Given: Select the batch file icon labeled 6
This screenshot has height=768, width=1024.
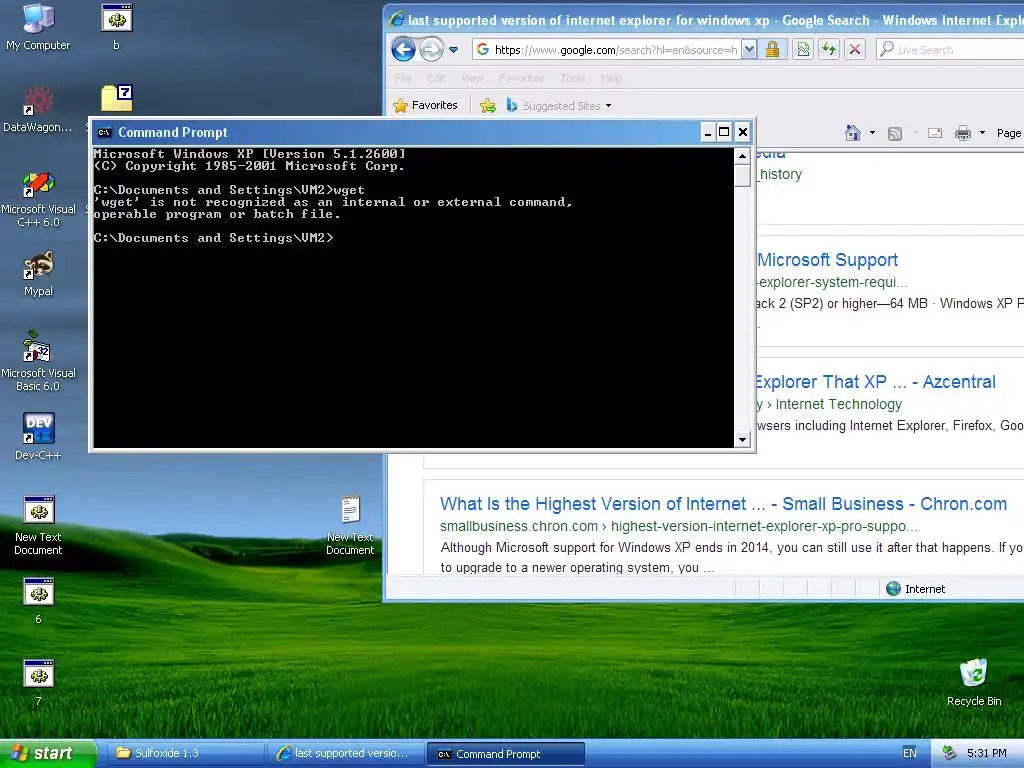Looking at the screenshot, I should [x=38, y=601].
